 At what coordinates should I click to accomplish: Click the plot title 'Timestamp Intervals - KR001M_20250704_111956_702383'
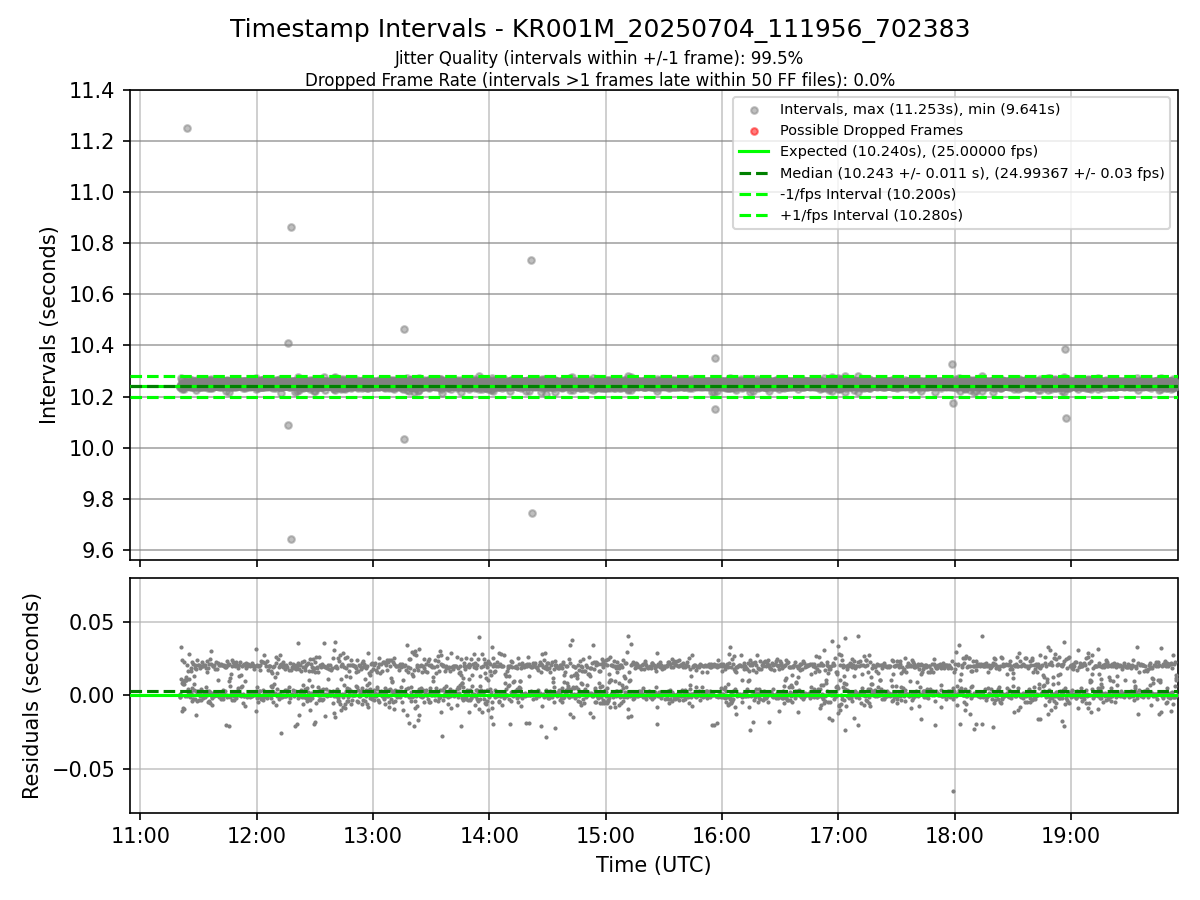[x=600, y=29]
